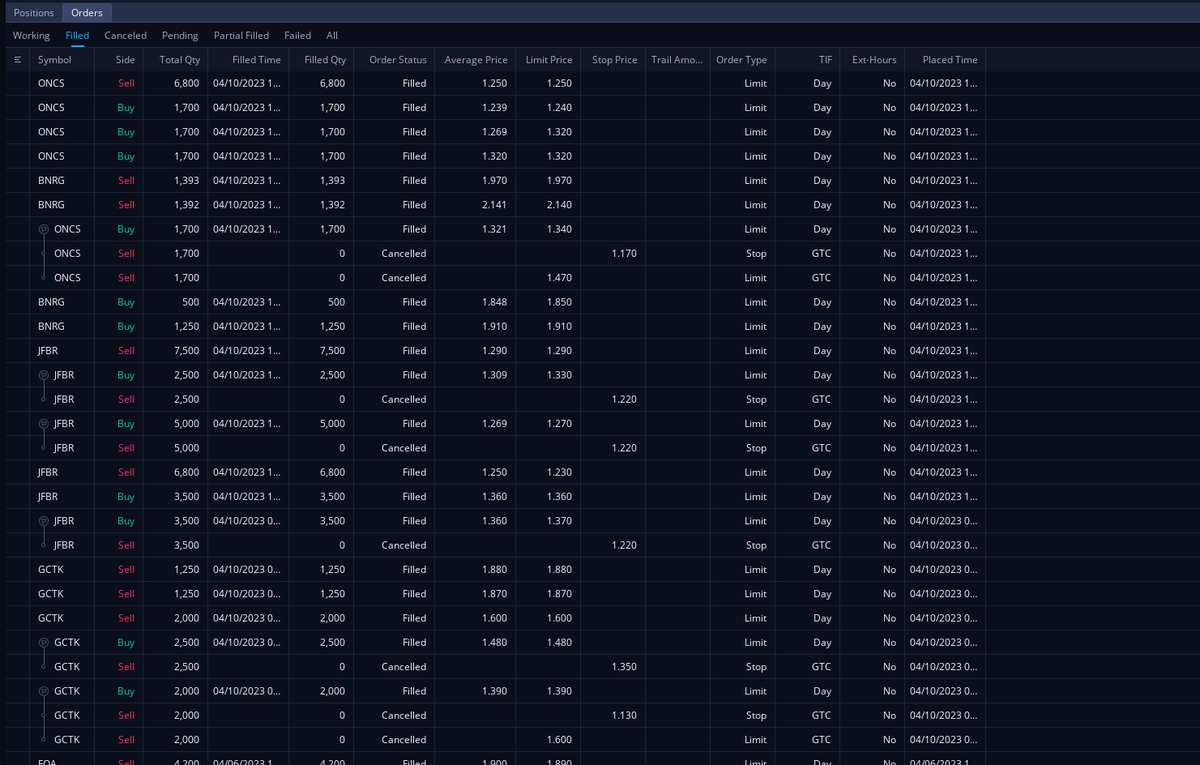
Task: Switch to the Positions tab
Action: pos(33,13)
